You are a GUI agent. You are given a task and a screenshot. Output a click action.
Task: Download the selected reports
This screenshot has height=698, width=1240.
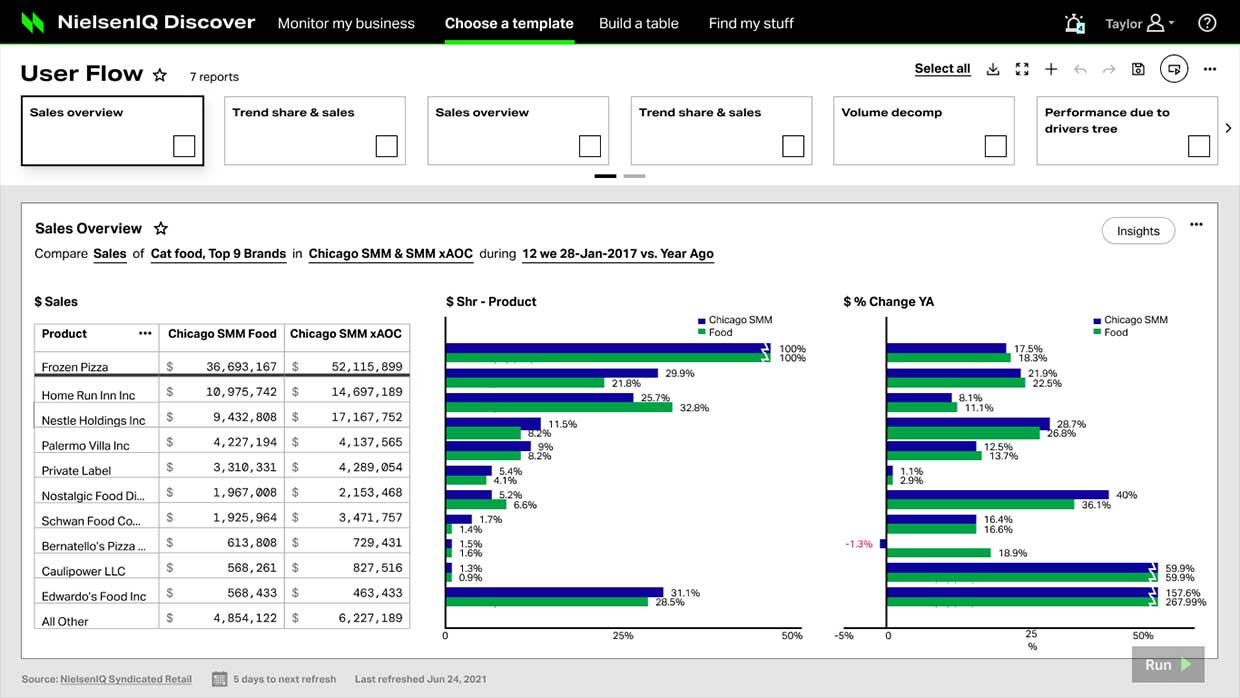click(x=993, y=69)
